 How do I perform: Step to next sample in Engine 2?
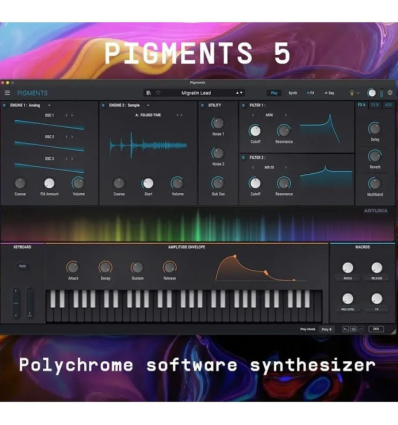[182, 115]
